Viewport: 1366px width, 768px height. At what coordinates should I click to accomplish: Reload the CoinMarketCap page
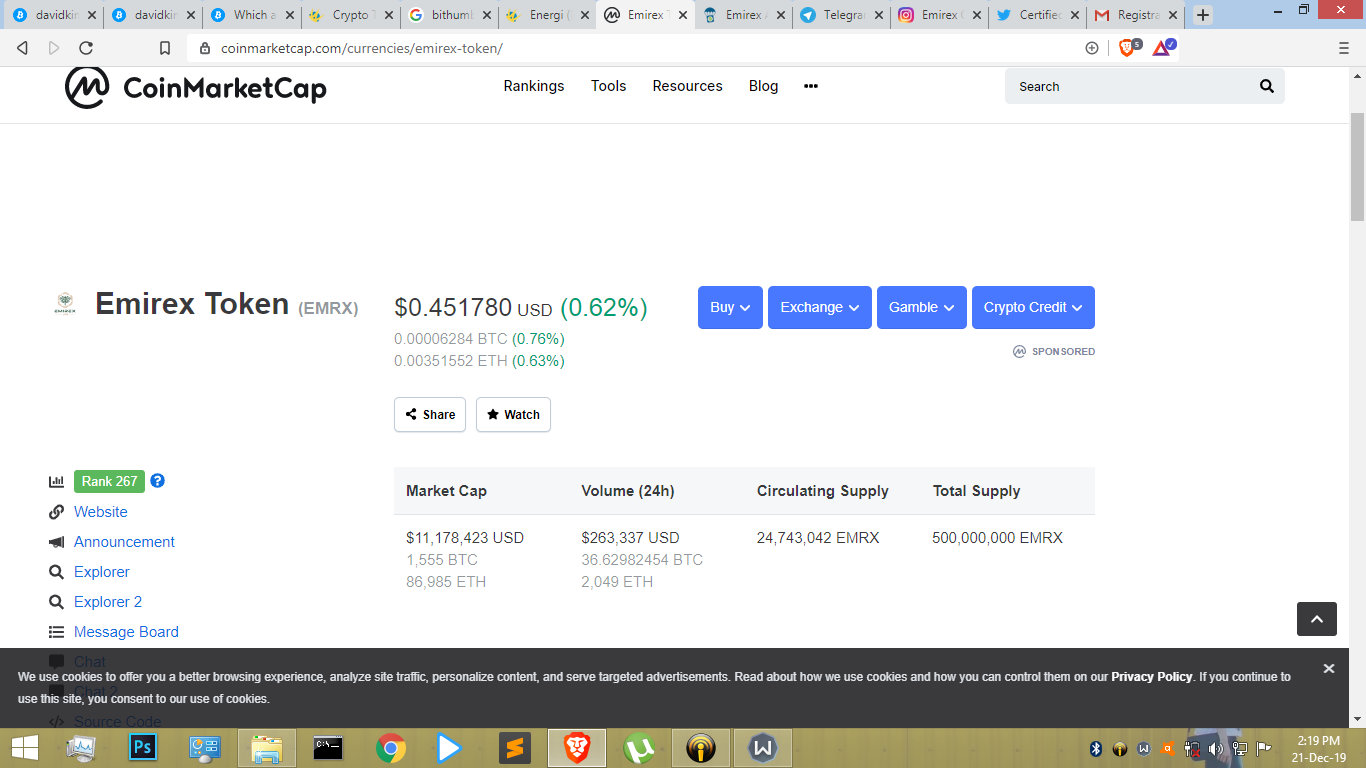tap(86, 48)
